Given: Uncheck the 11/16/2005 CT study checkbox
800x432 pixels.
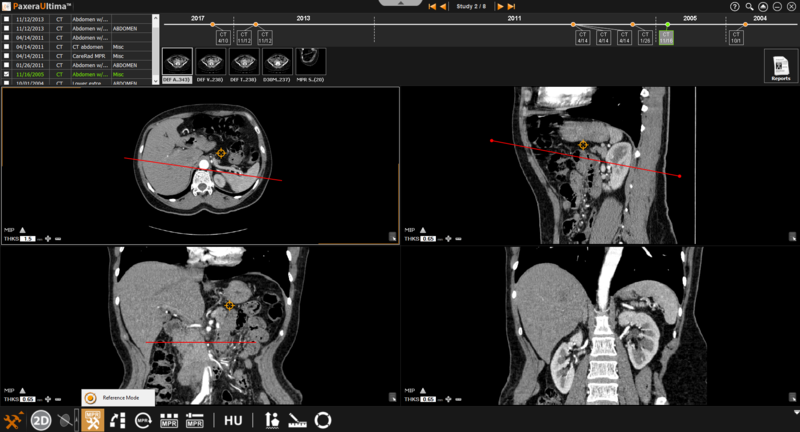Looking at the screenshot, I should 7,74.
